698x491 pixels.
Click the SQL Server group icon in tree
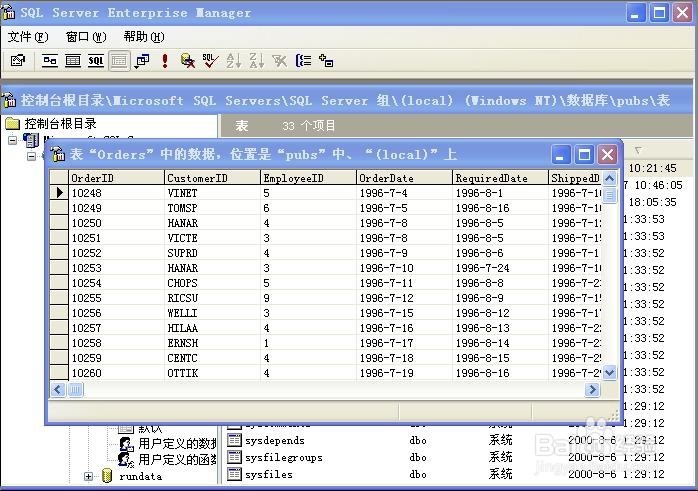43,156
